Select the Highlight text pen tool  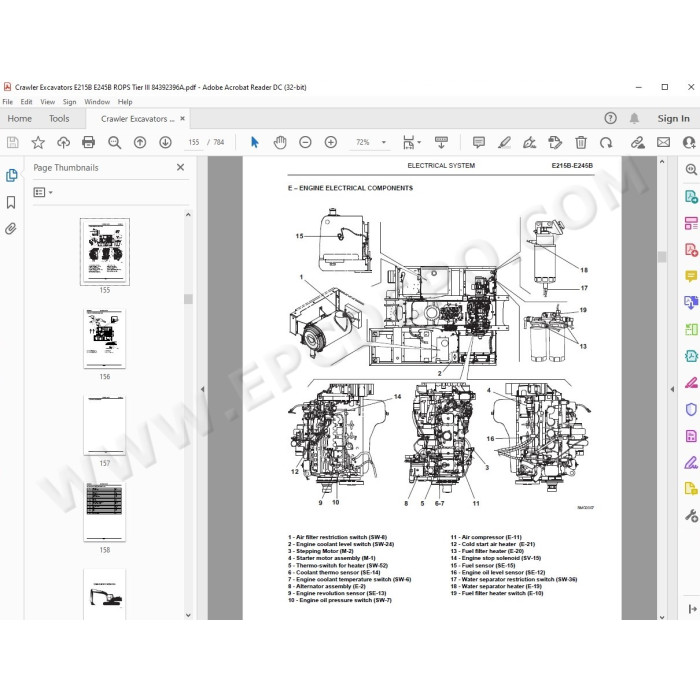(x=504, y=142)
